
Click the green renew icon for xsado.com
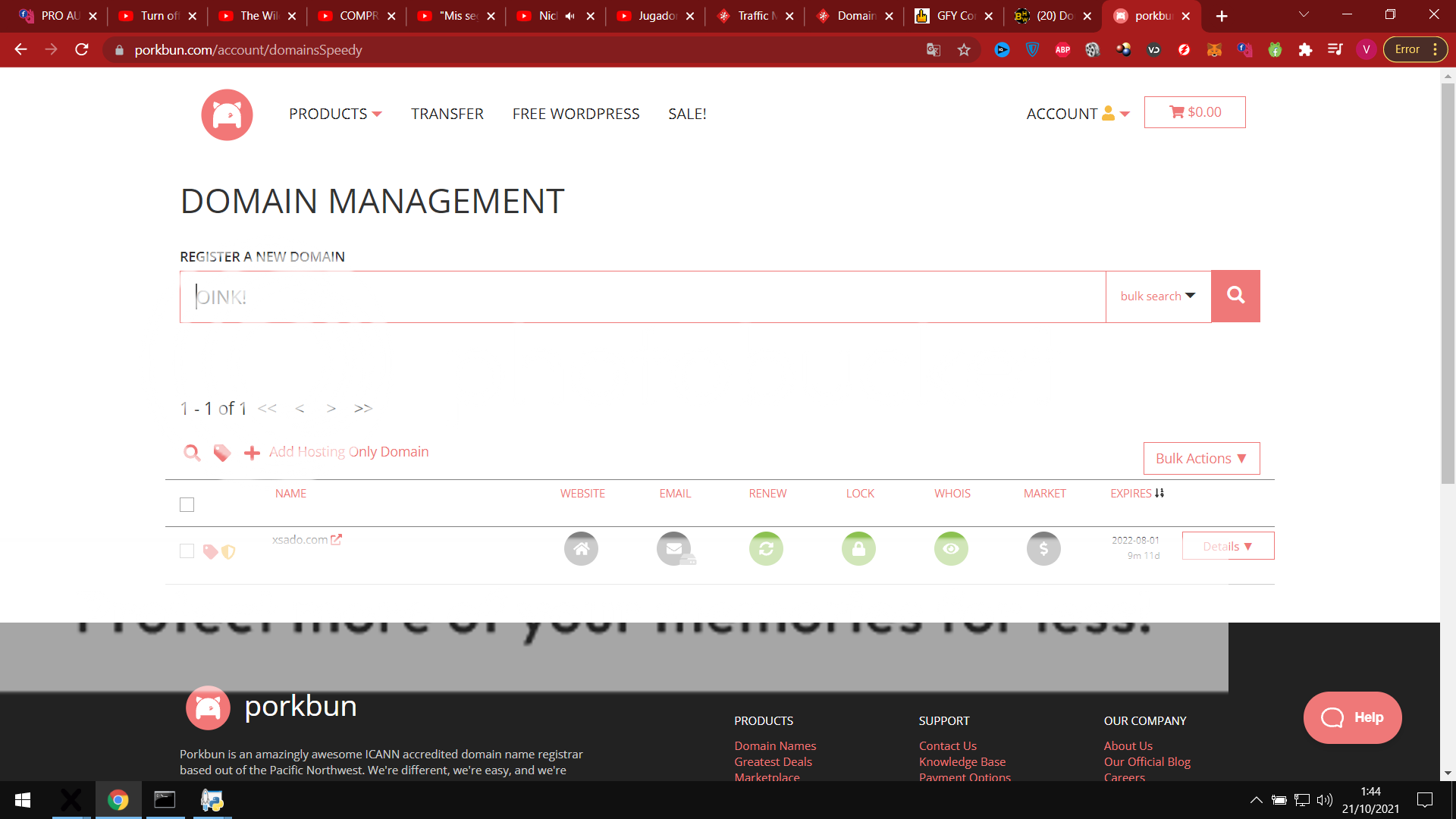tap(766, 548)
